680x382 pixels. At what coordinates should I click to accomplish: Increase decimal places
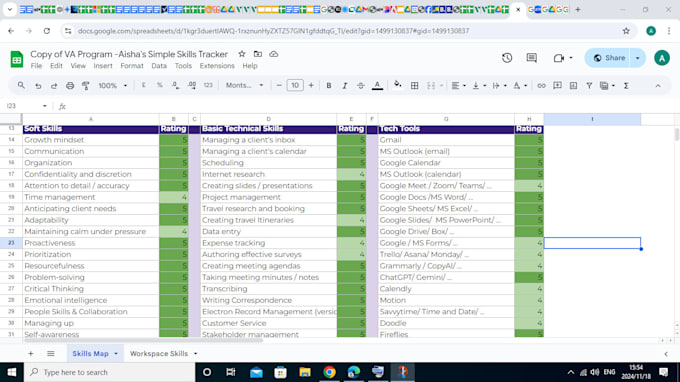pos(192,85)
